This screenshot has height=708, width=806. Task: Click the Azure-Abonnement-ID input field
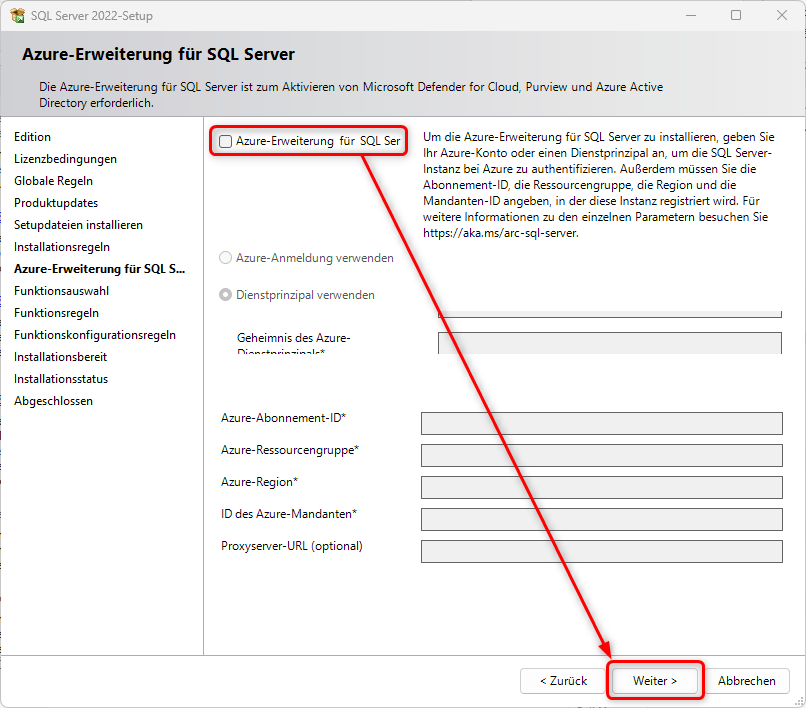[601, 423]
